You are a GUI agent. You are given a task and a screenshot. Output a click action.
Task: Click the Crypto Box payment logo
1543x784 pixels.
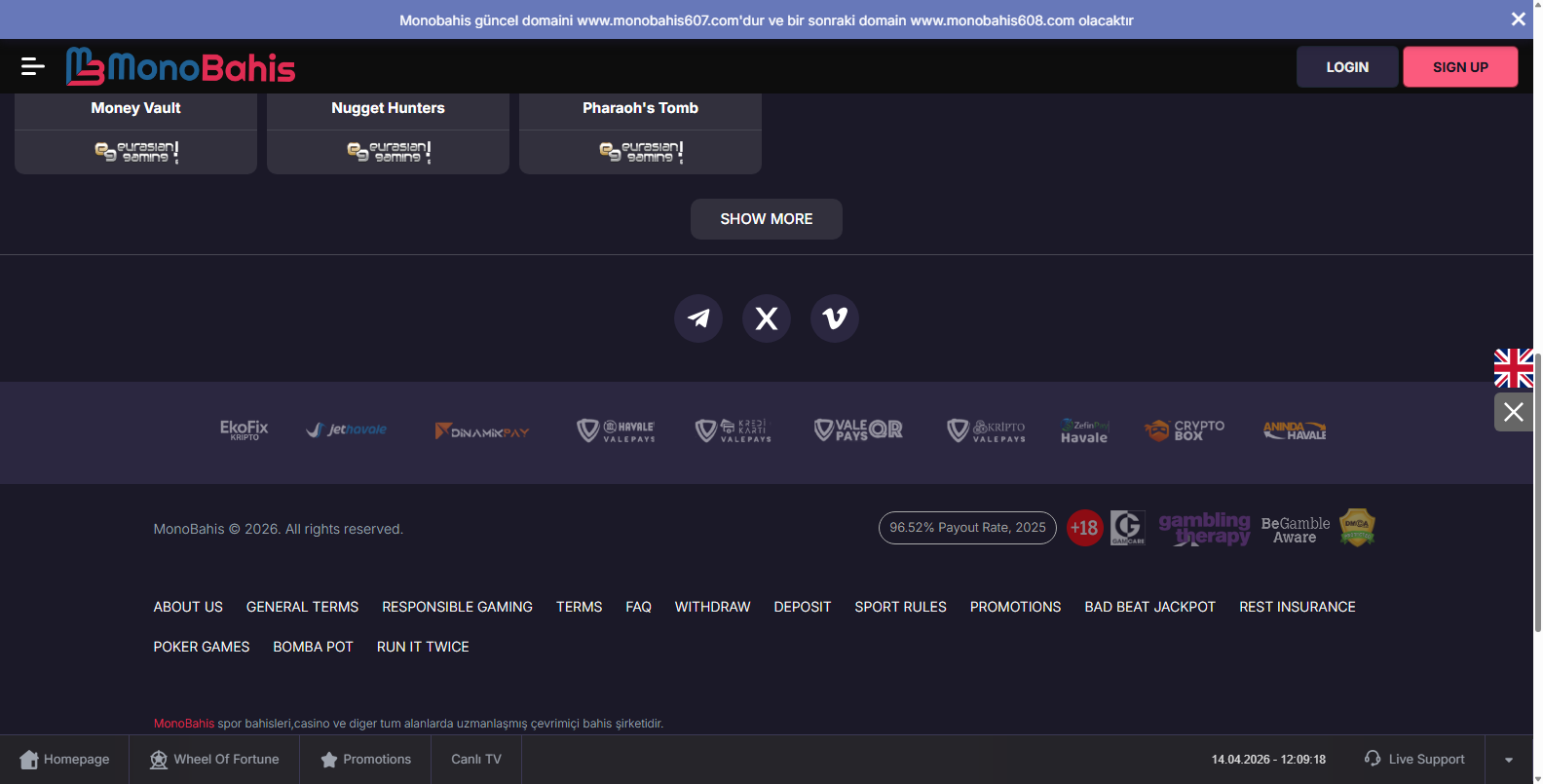point(1185,430)
